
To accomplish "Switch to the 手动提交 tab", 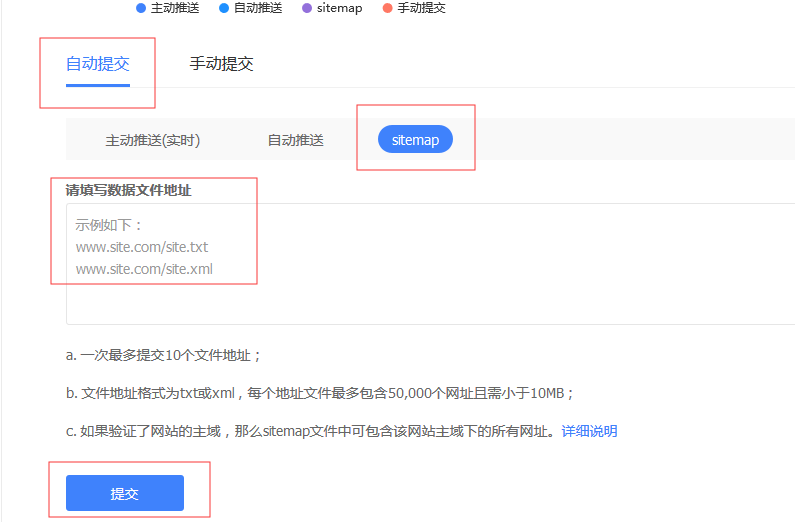I will (222, 64).
